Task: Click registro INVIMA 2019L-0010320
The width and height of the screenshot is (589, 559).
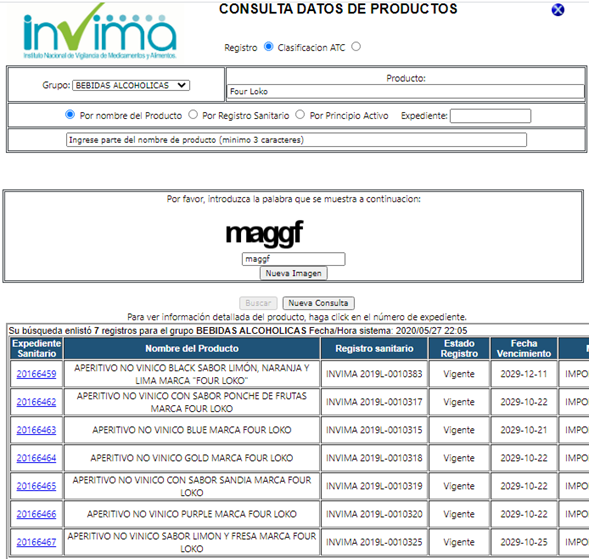Action: pyautogui.click(x=374, y=514)
